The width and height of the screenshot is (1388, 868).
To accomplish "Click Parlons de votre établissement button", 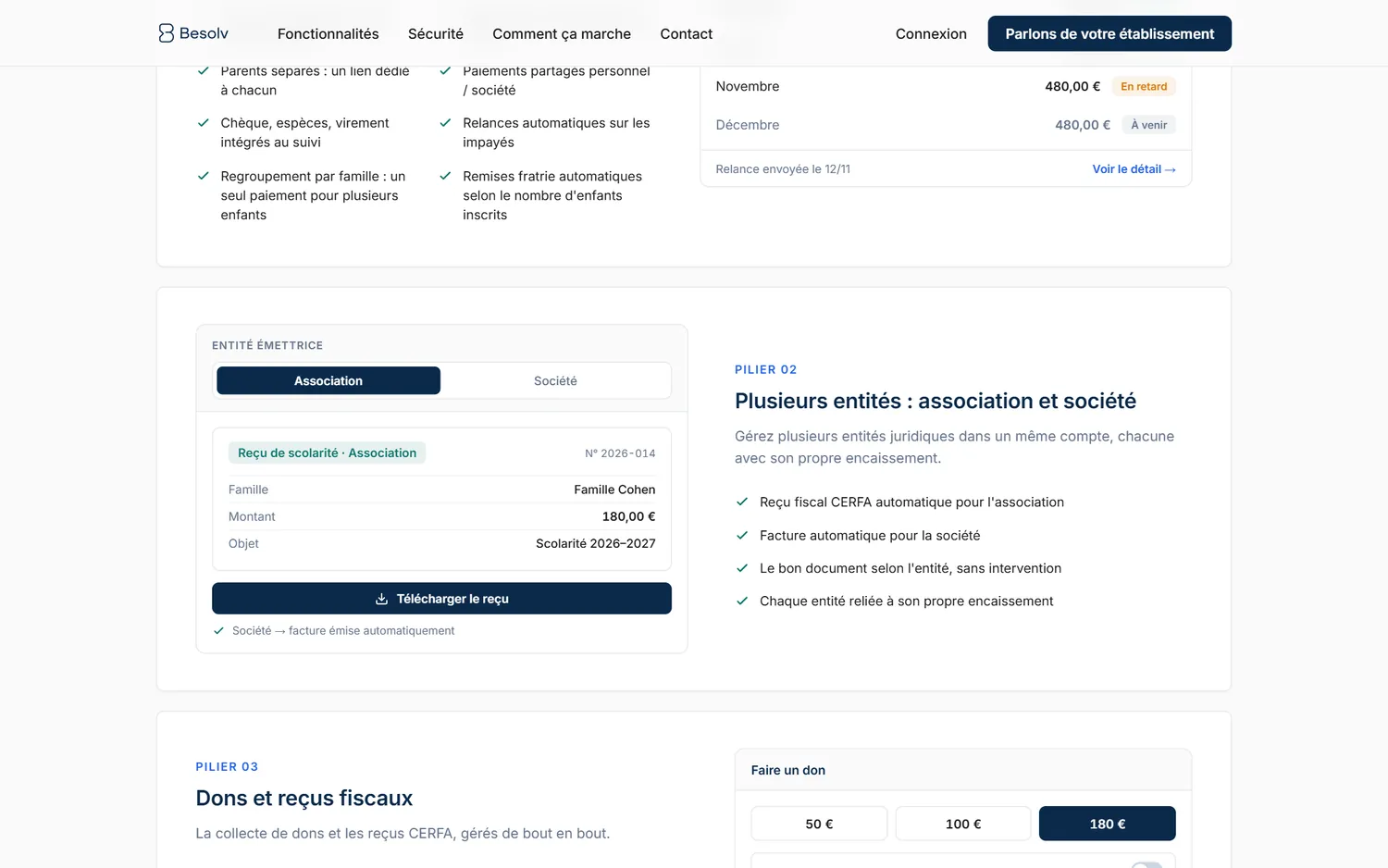I will point(1109,33).
